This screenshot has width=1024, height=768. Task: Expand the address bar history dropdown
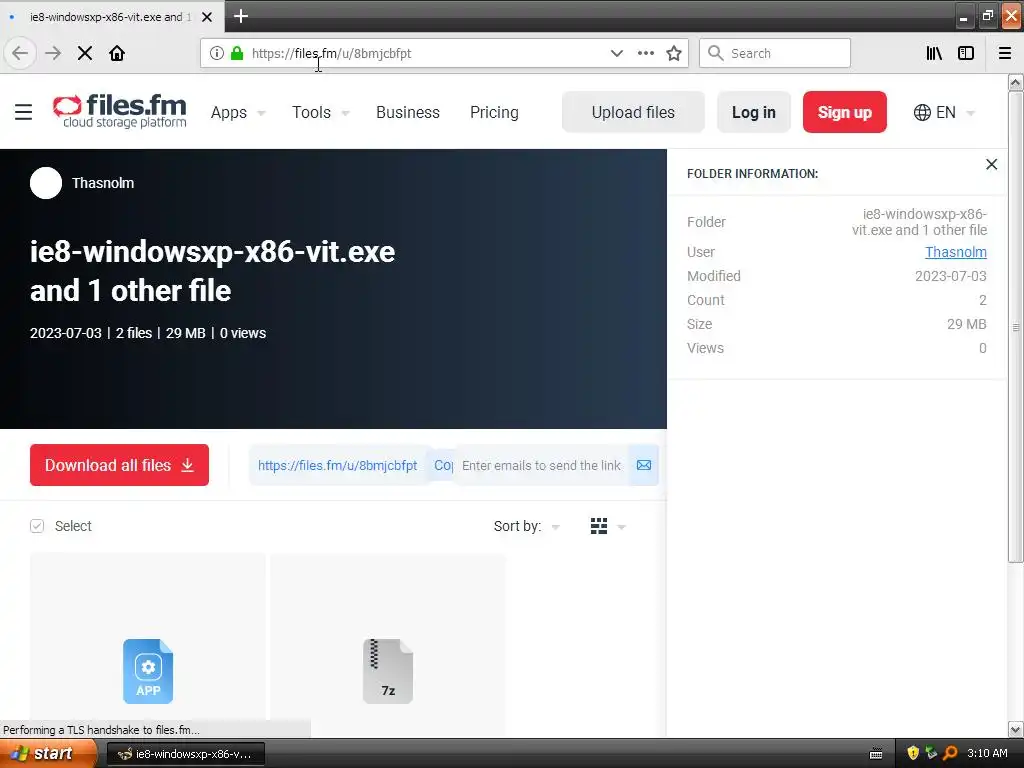click(616, 53)
